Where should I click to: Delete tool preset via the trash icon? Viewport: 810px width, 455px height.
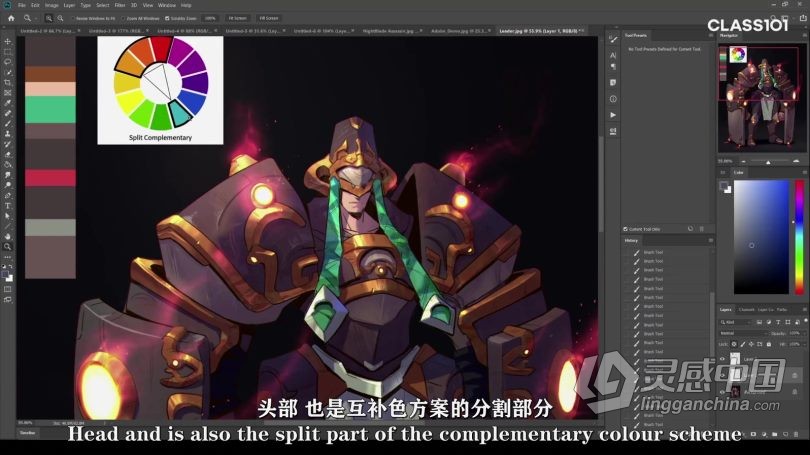point(702,229)
